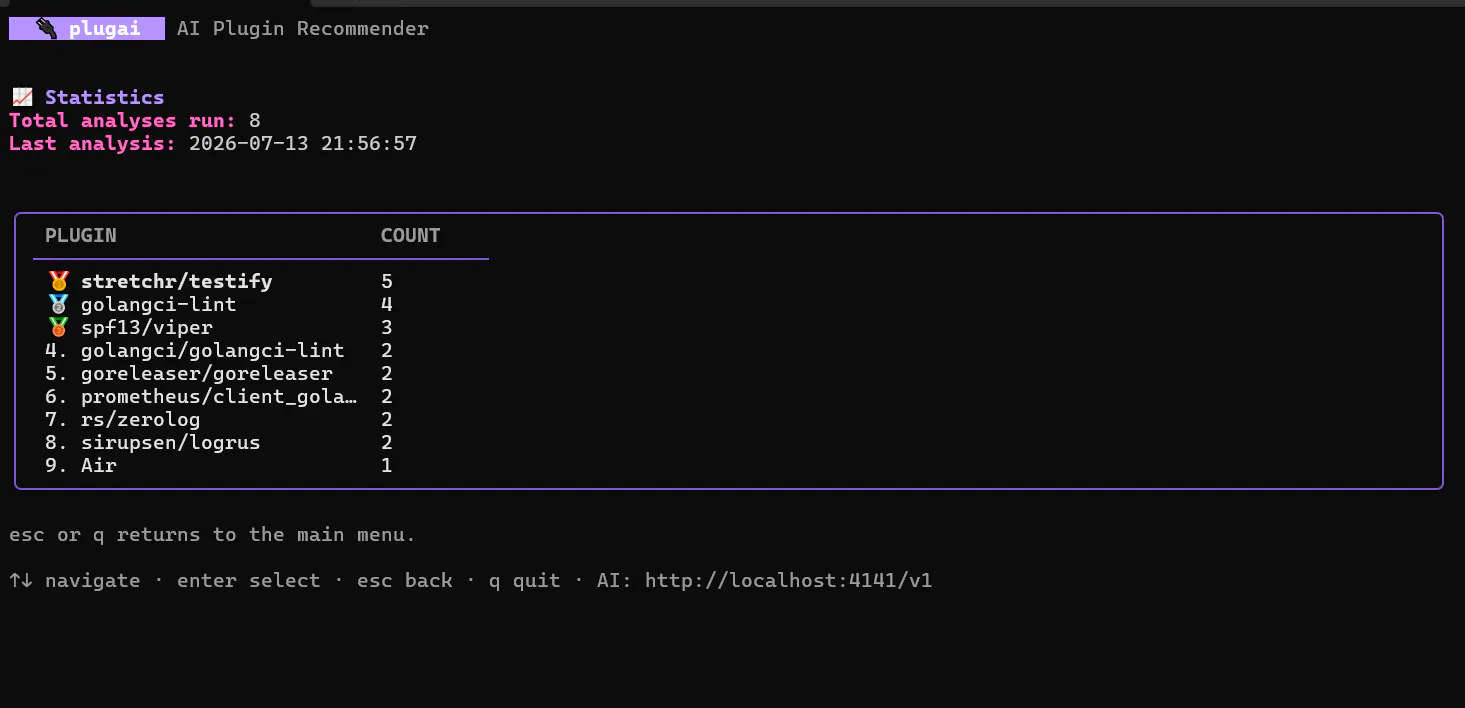Screen dimensions: 1465x708
Task: Click the silver medal icon beside golangci-lint
Action: [59, 304]
